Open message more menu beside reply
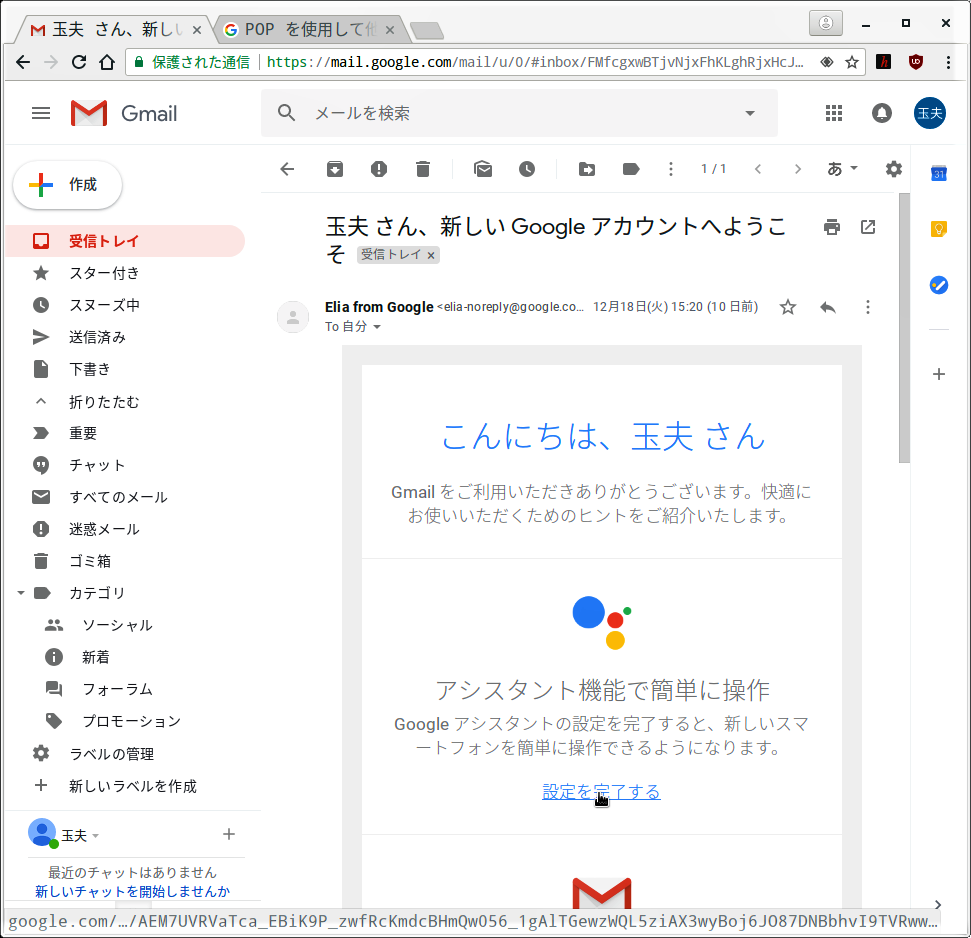Viewport: 971px width, 938px height. click(x=868, y=307)
